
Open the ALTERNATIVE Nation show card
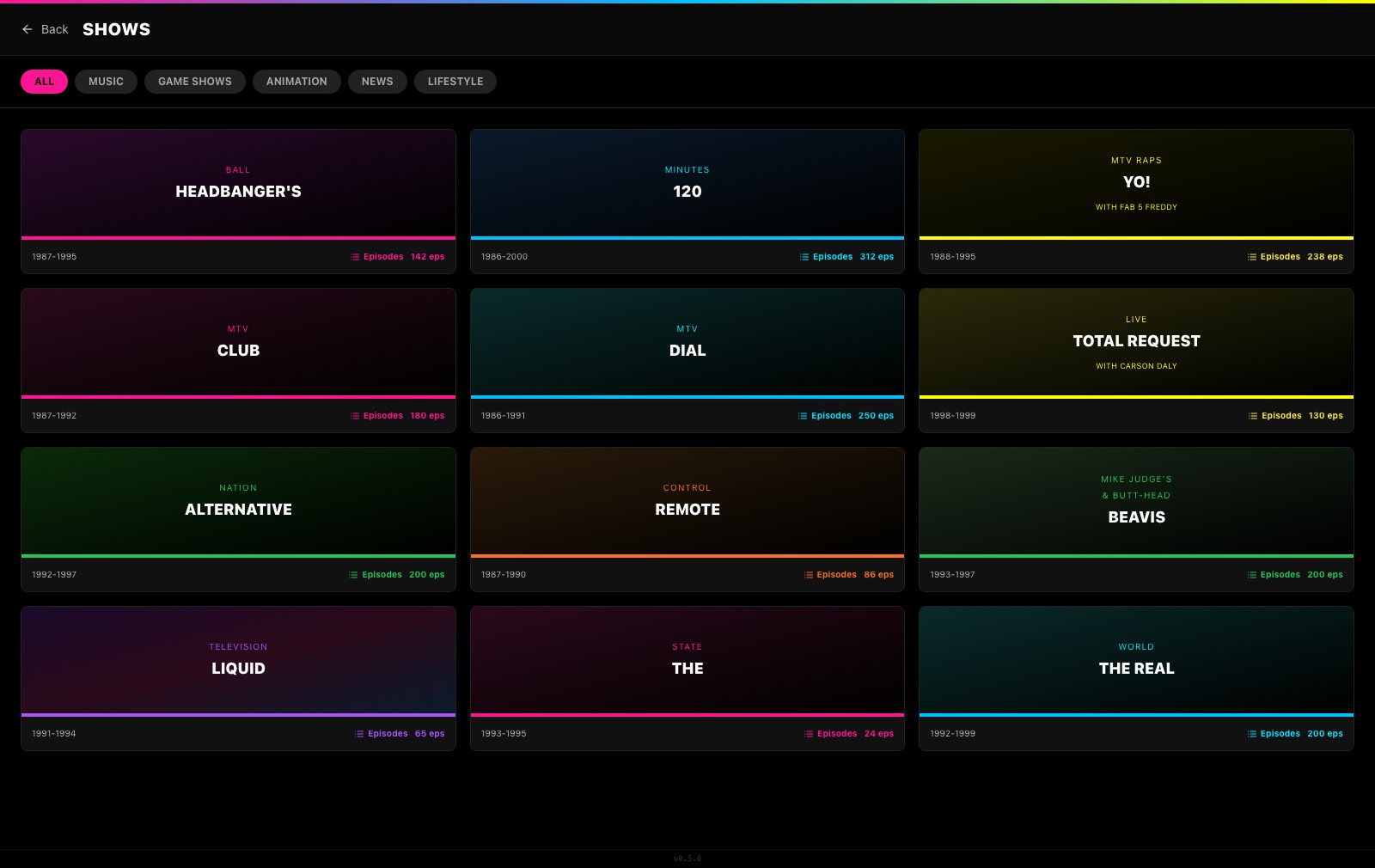pyautogui.click(x=238, y=519)
